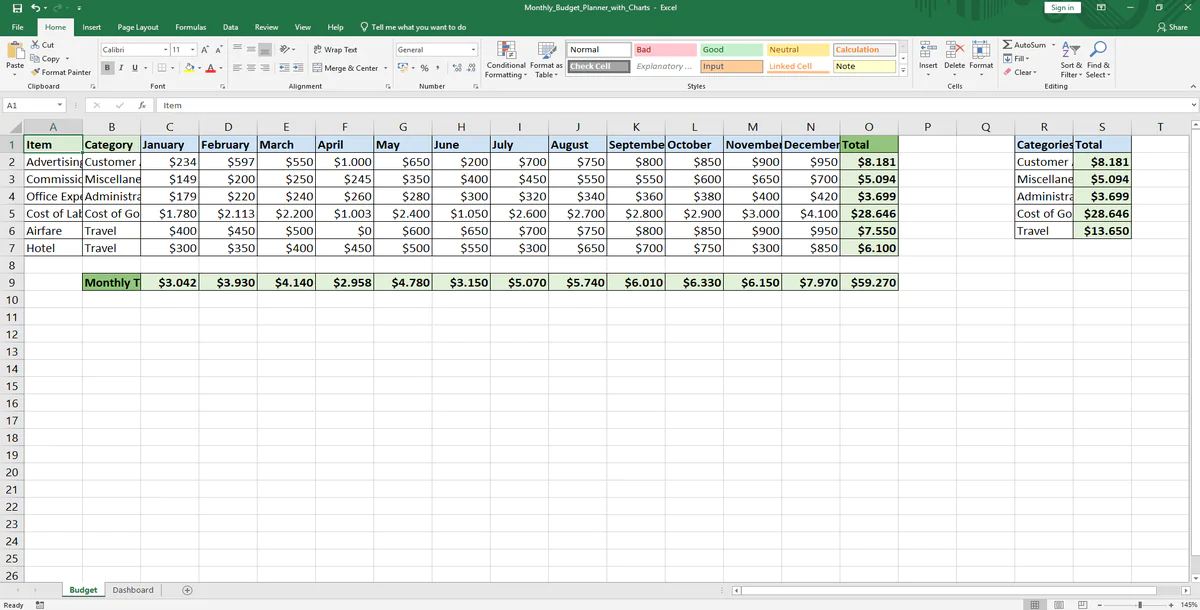Open the font name Calibri dropdown
The width and height of the screenshot is (1200, 610).
(x=166, y=49)
